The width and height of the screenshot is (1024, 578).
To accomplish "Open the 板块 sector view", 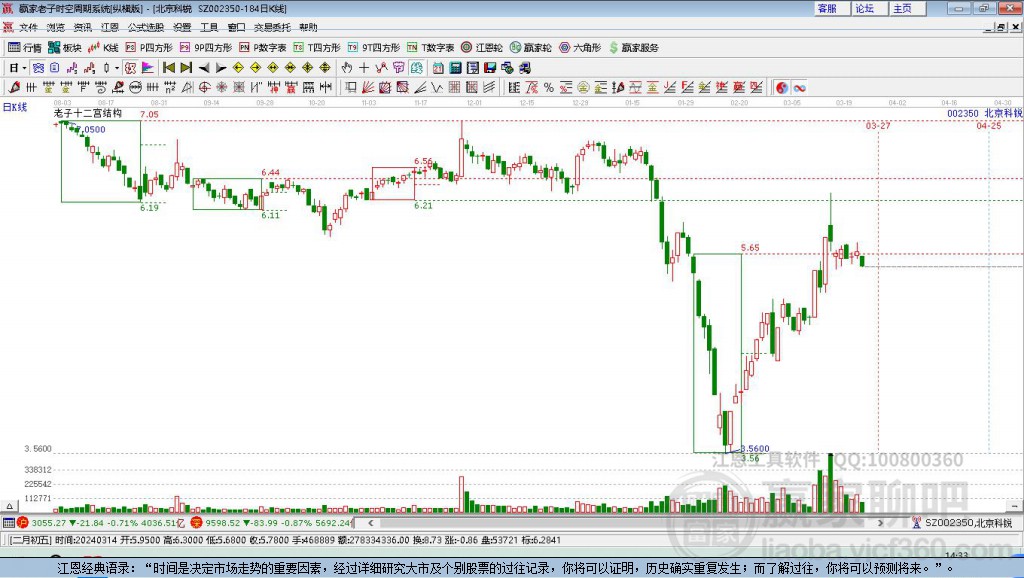I will 64,48.
